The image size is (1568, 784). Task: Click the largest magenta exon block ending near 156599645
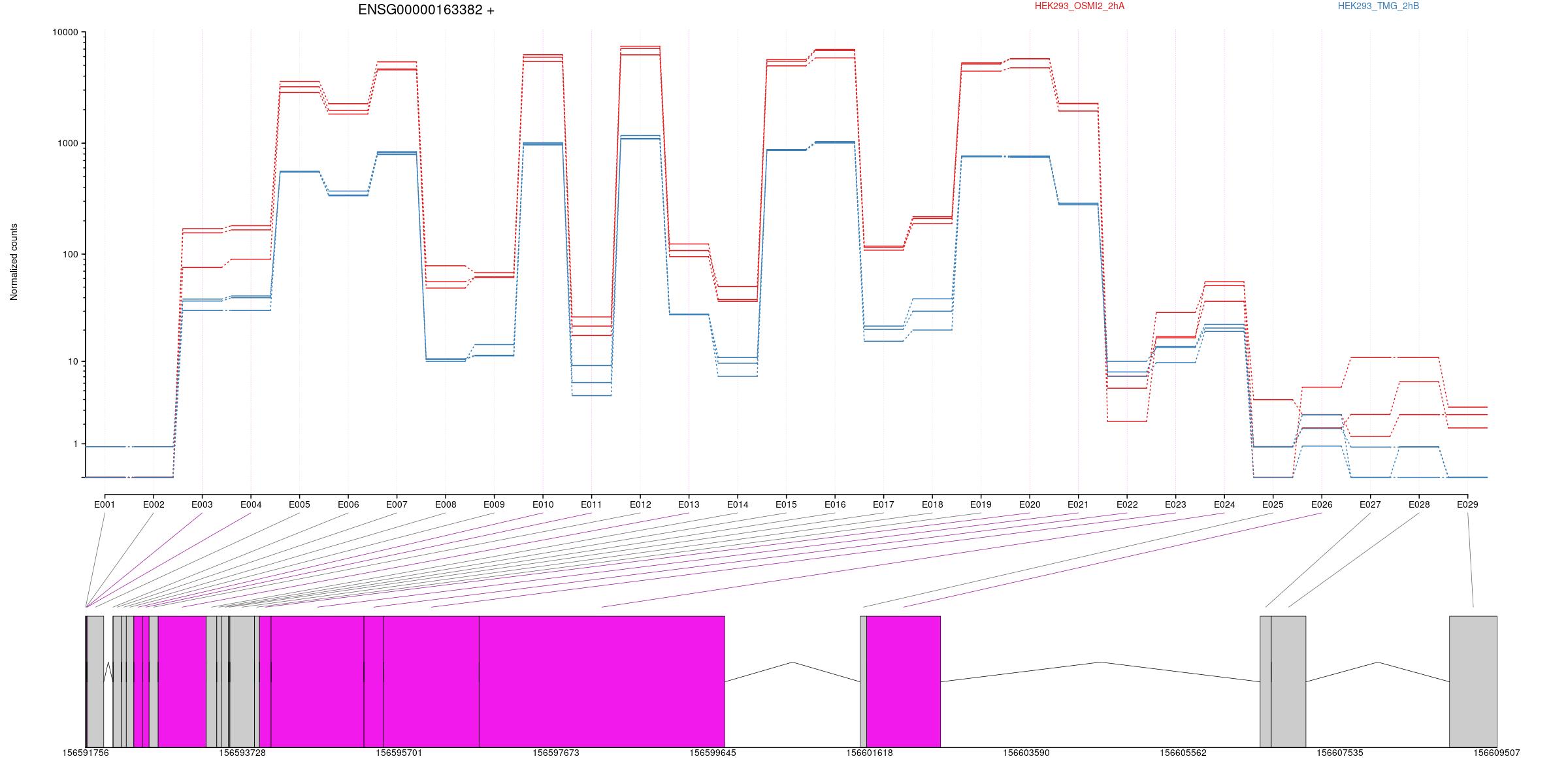point(602,681)
